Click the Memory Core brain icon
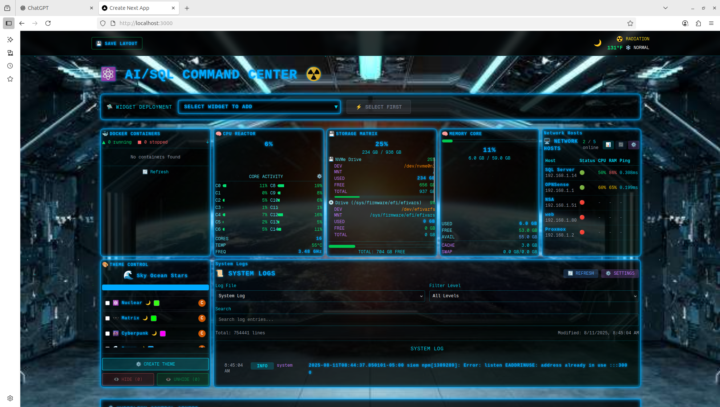Viewport: 720px width, 407px height. tap(445, 134)
